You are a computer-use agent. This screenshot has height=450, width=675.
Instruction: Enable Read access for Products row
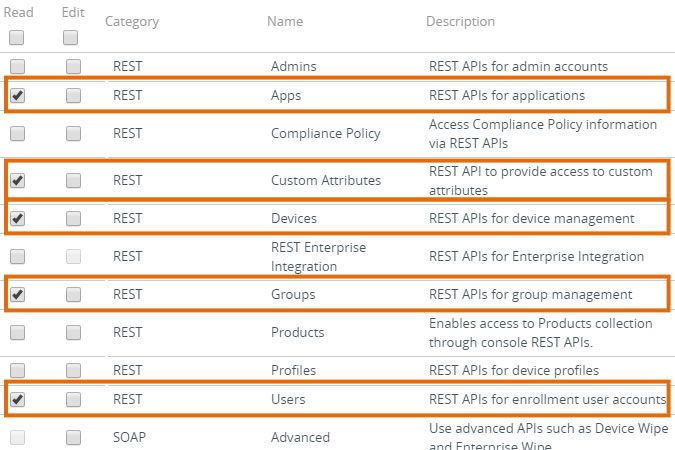click(17, 332)
